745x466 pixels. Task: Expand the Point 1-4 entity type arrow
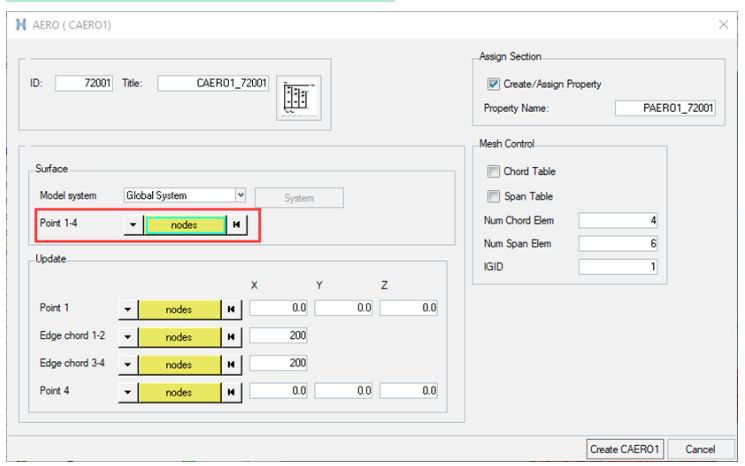pos(133,225)
